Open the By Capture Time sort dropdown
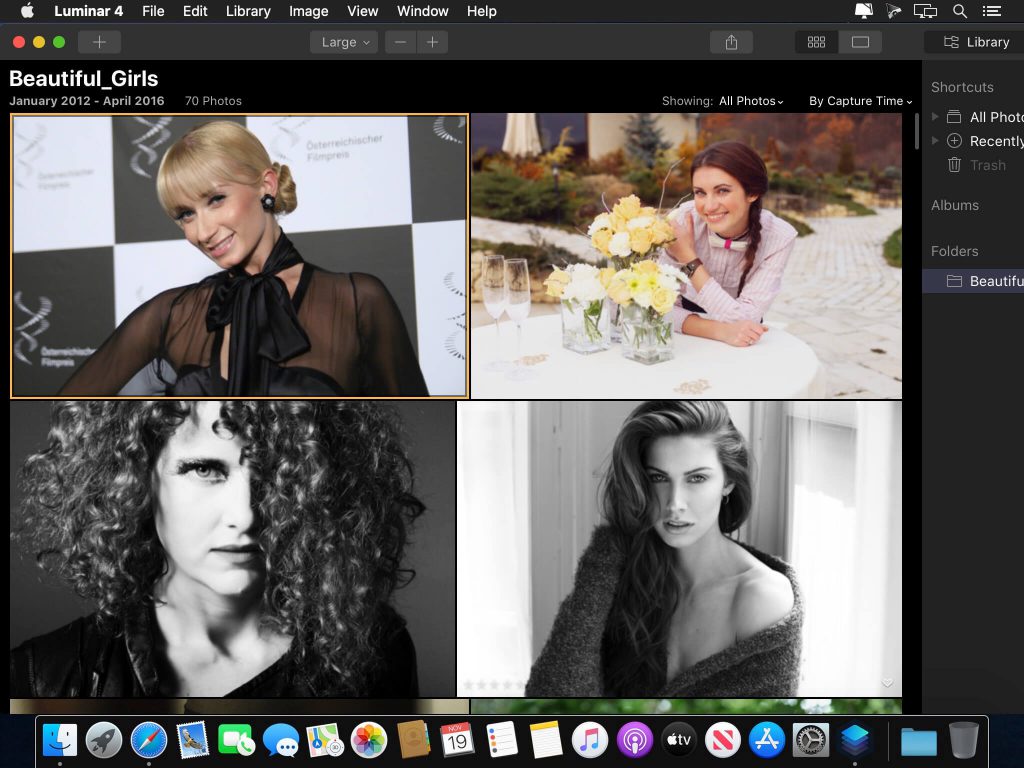 [860, 101]
